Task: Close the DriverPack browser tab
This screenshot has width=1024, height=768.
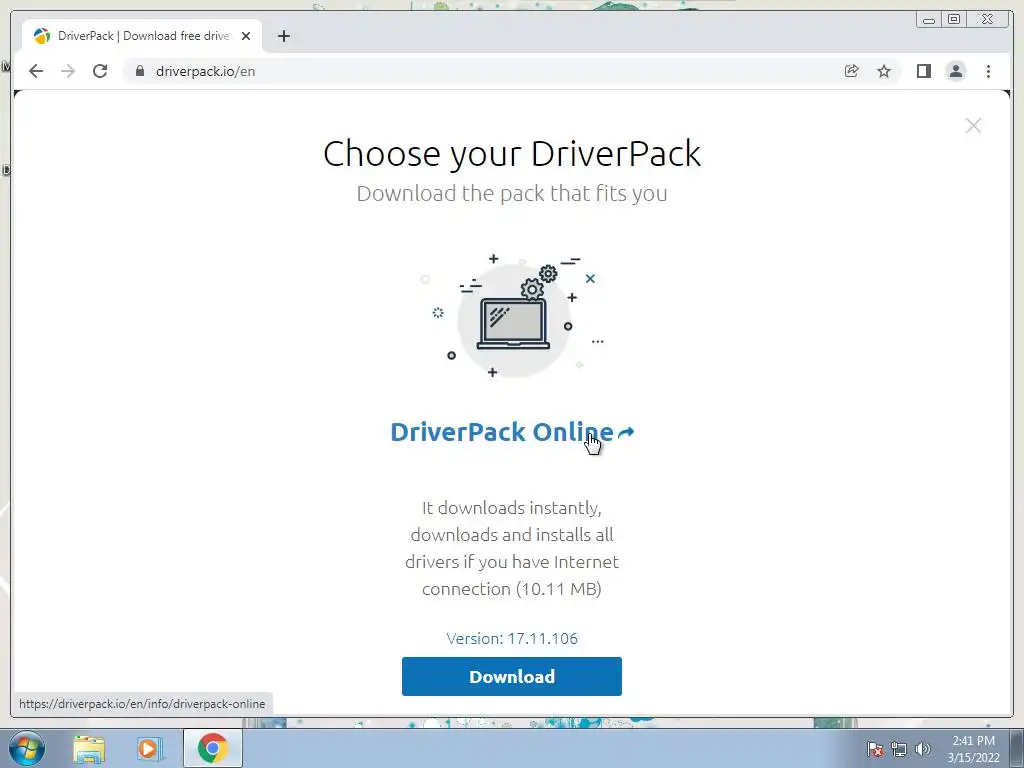Action: [x=246, y=36]
